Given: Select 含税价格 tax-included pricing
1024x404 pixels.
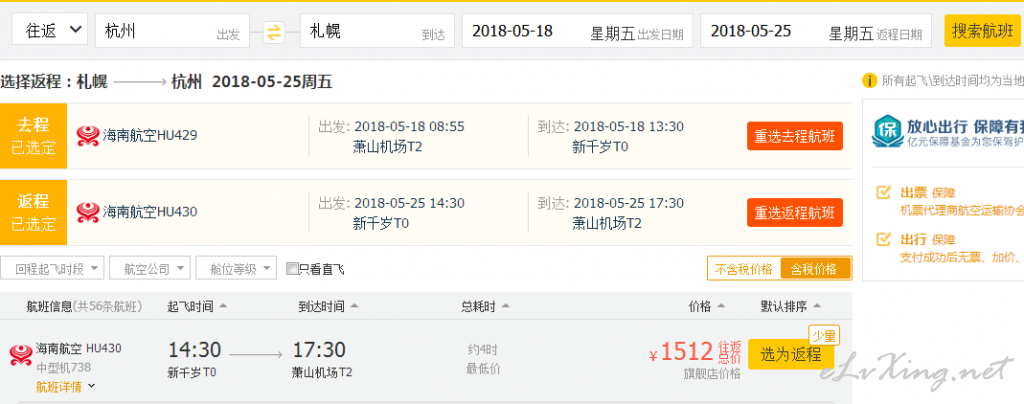Looking at the screenshot, I should (x=814, y=269).
